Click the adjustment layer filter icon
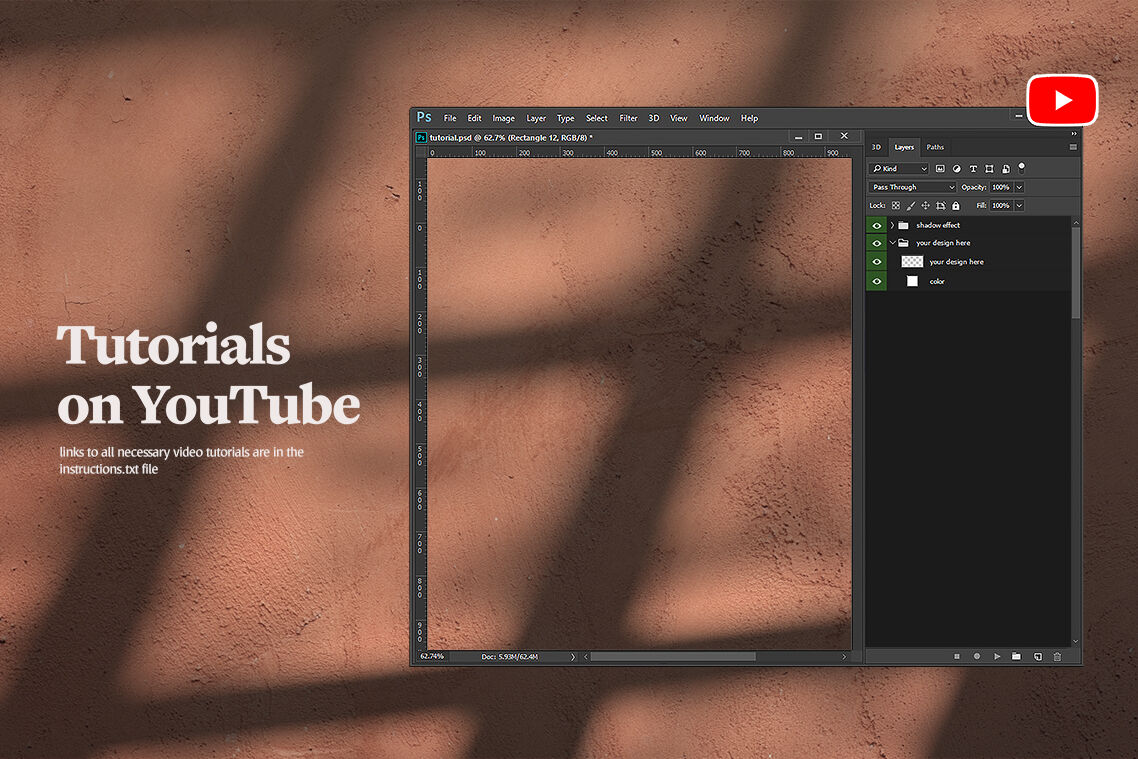Image resolution: width=1138 pixels, height=759 pixels. [956, 169]
